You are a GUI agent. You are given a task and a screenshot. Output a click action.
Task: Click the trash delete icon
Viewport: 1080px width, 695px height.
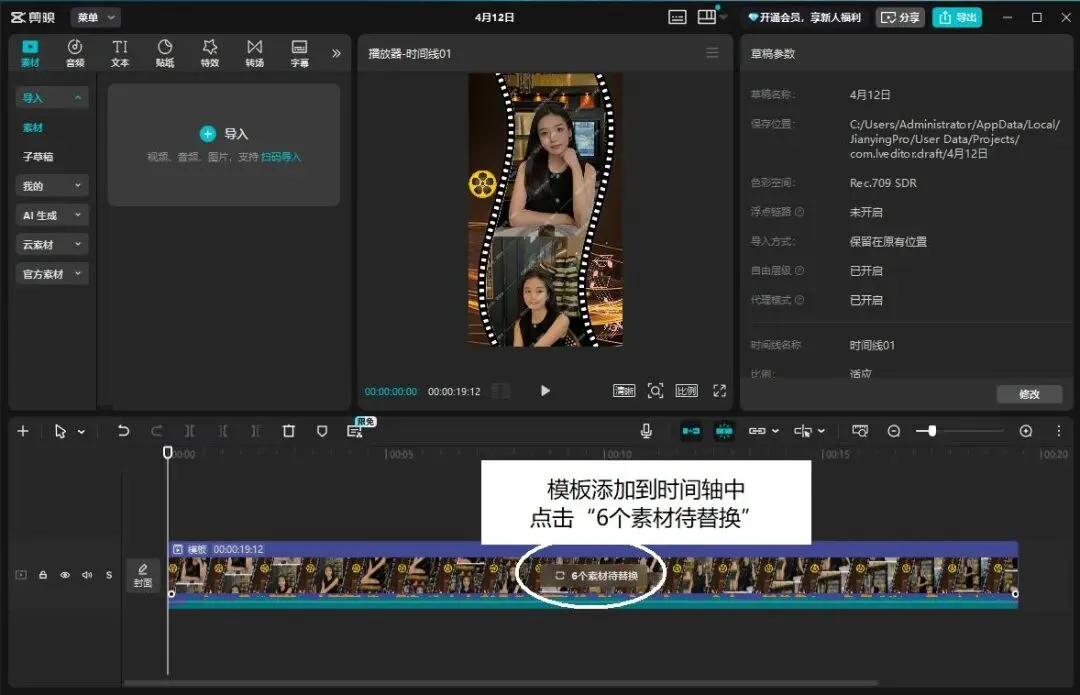[x=289, y=431]
